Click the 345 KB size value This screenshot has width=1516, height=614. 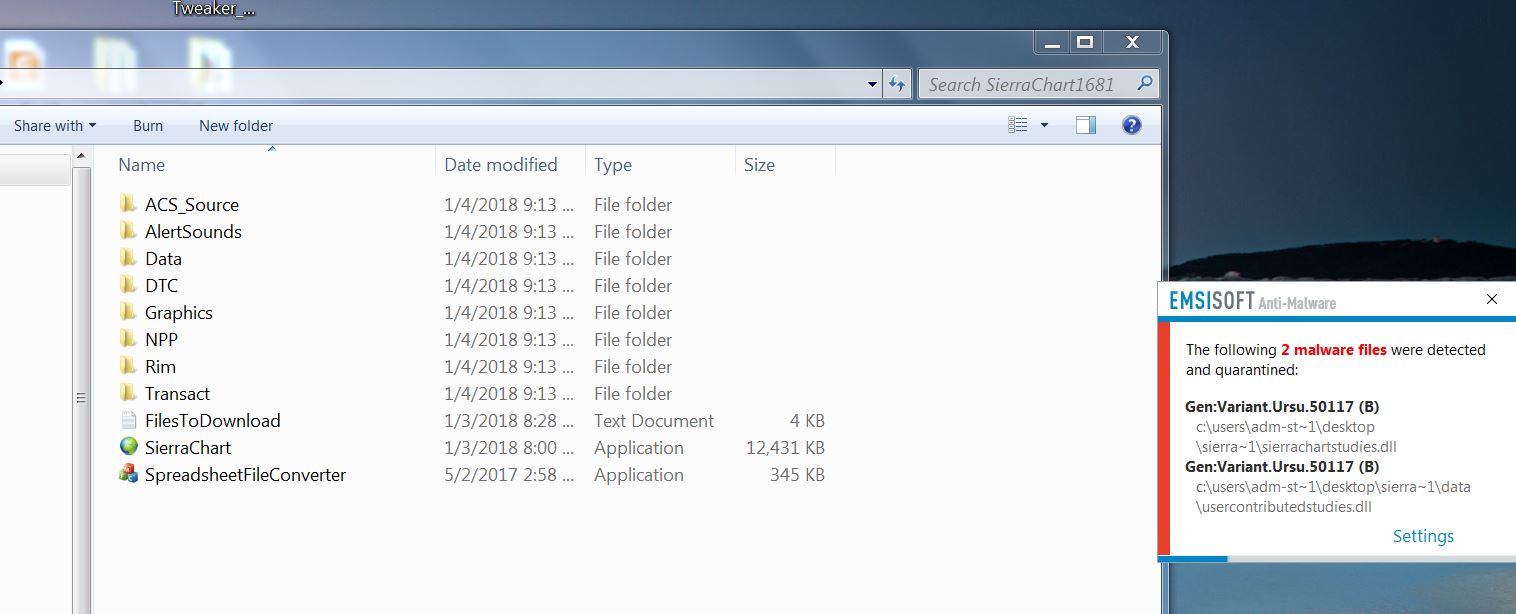797,474
